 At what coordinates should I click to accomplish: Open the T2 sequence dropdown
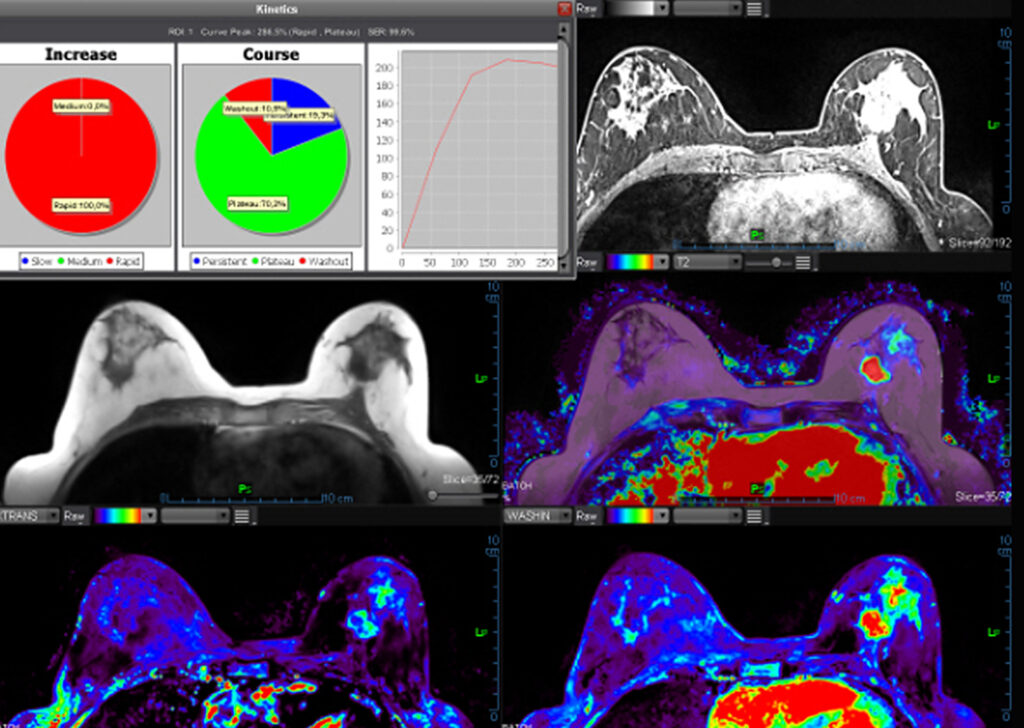[x=706, y=262]
